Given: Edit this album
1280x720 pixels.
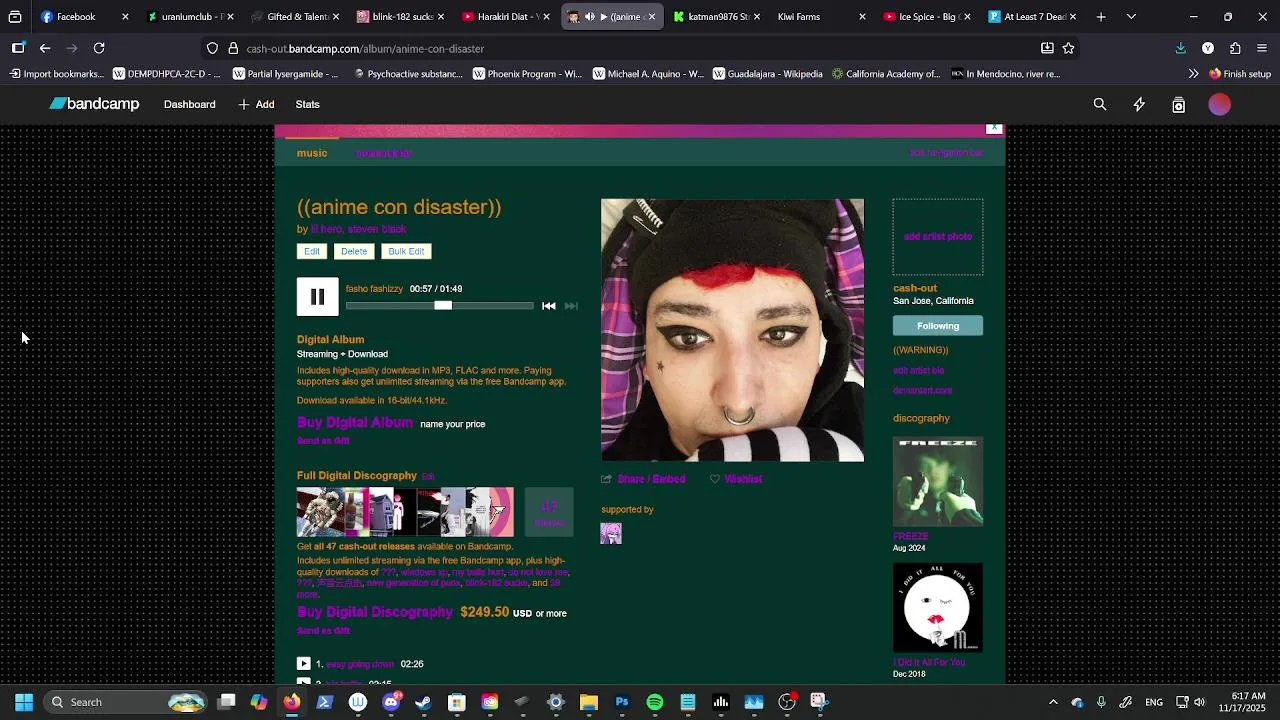Looking at the screenshot, I should (312, 252).
